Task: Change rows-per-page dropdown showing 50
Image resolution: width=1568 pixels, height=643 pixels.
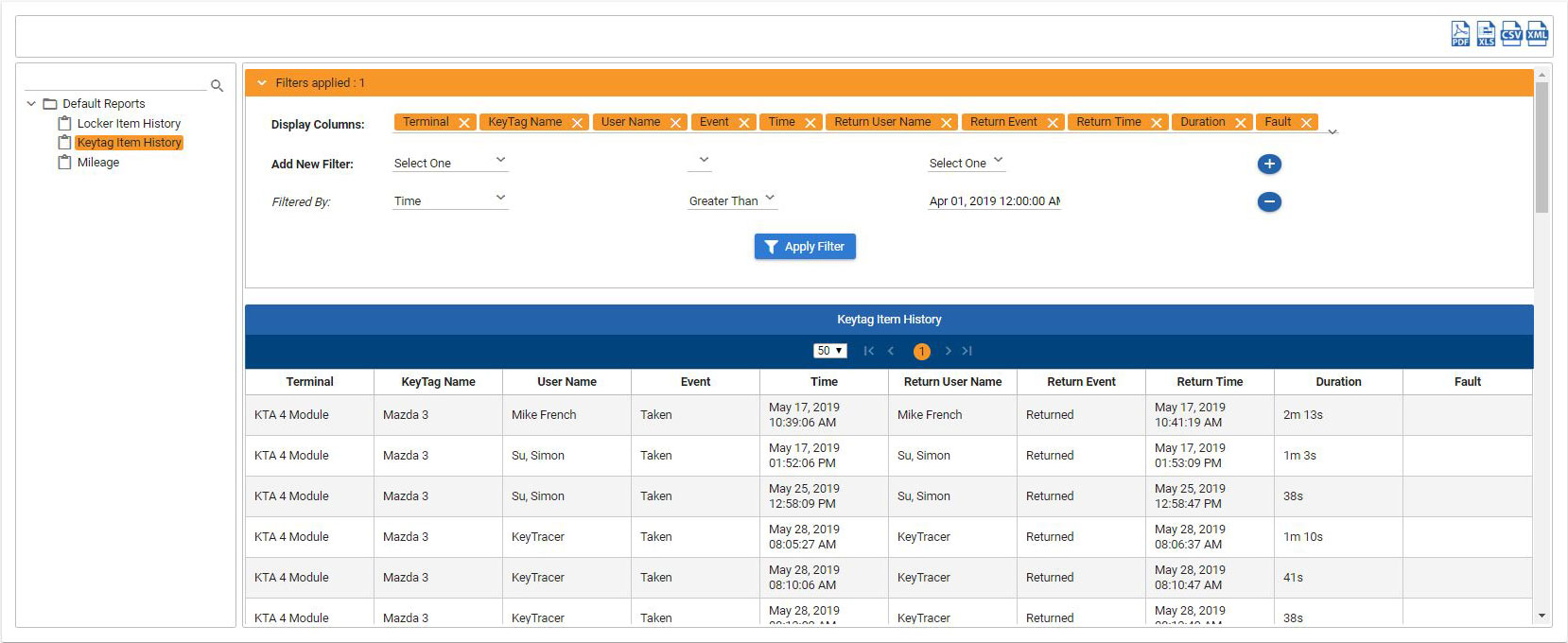Action: point(829,351)
